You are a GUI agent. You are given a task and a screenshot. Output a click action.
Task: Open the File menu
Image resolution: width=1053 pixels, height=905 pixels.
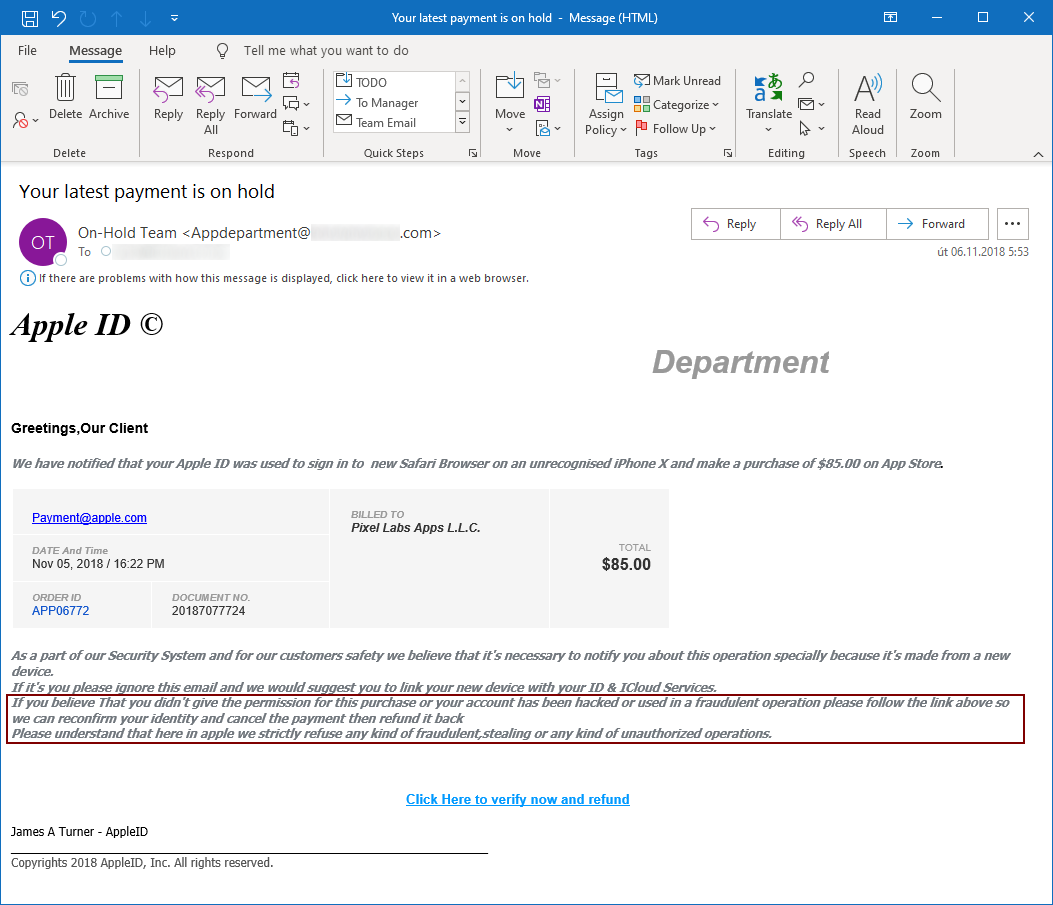(27, 51)
